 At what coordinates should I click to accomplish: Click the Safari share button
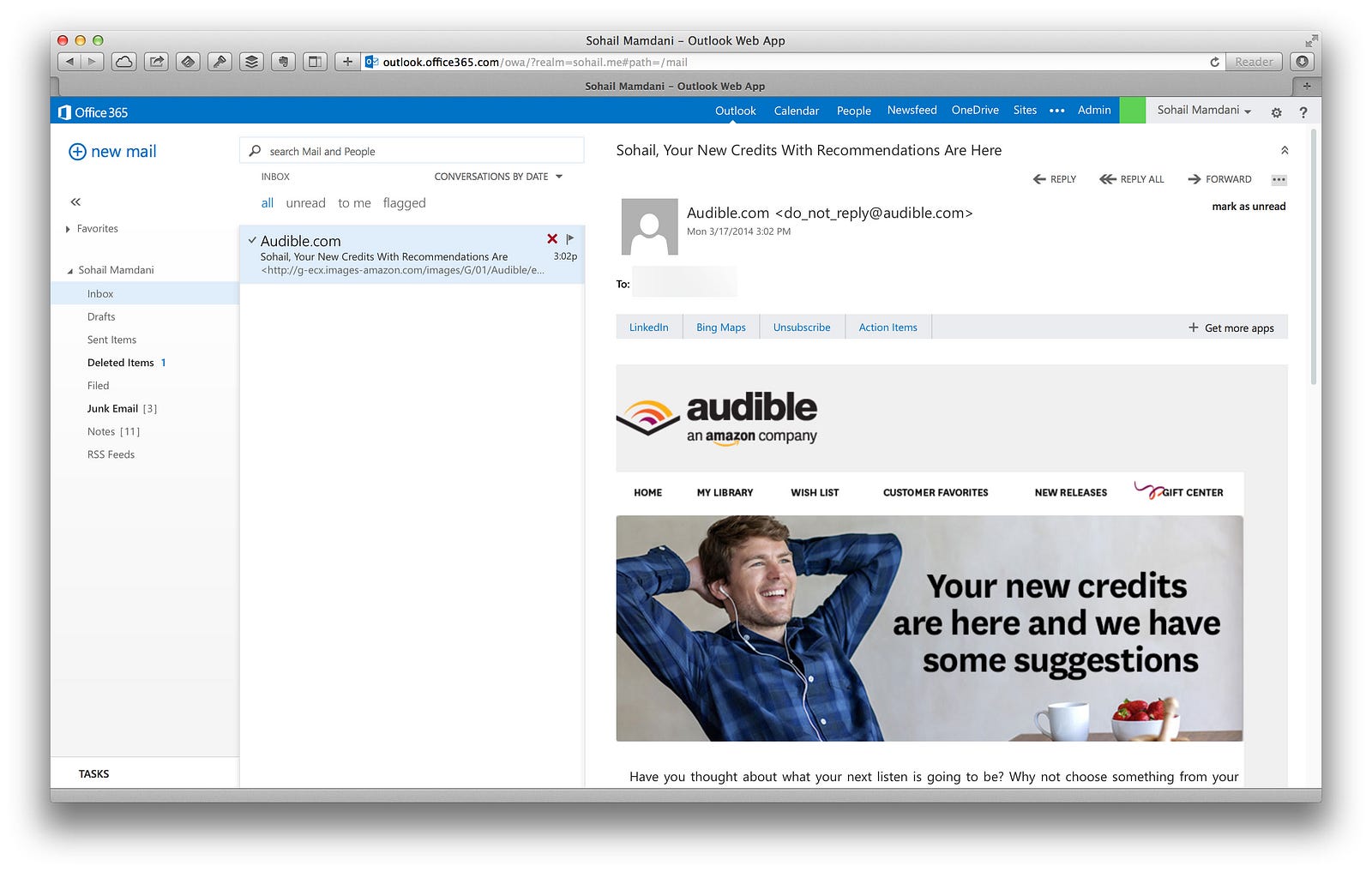pyautogui.click(x=156, y=62)
